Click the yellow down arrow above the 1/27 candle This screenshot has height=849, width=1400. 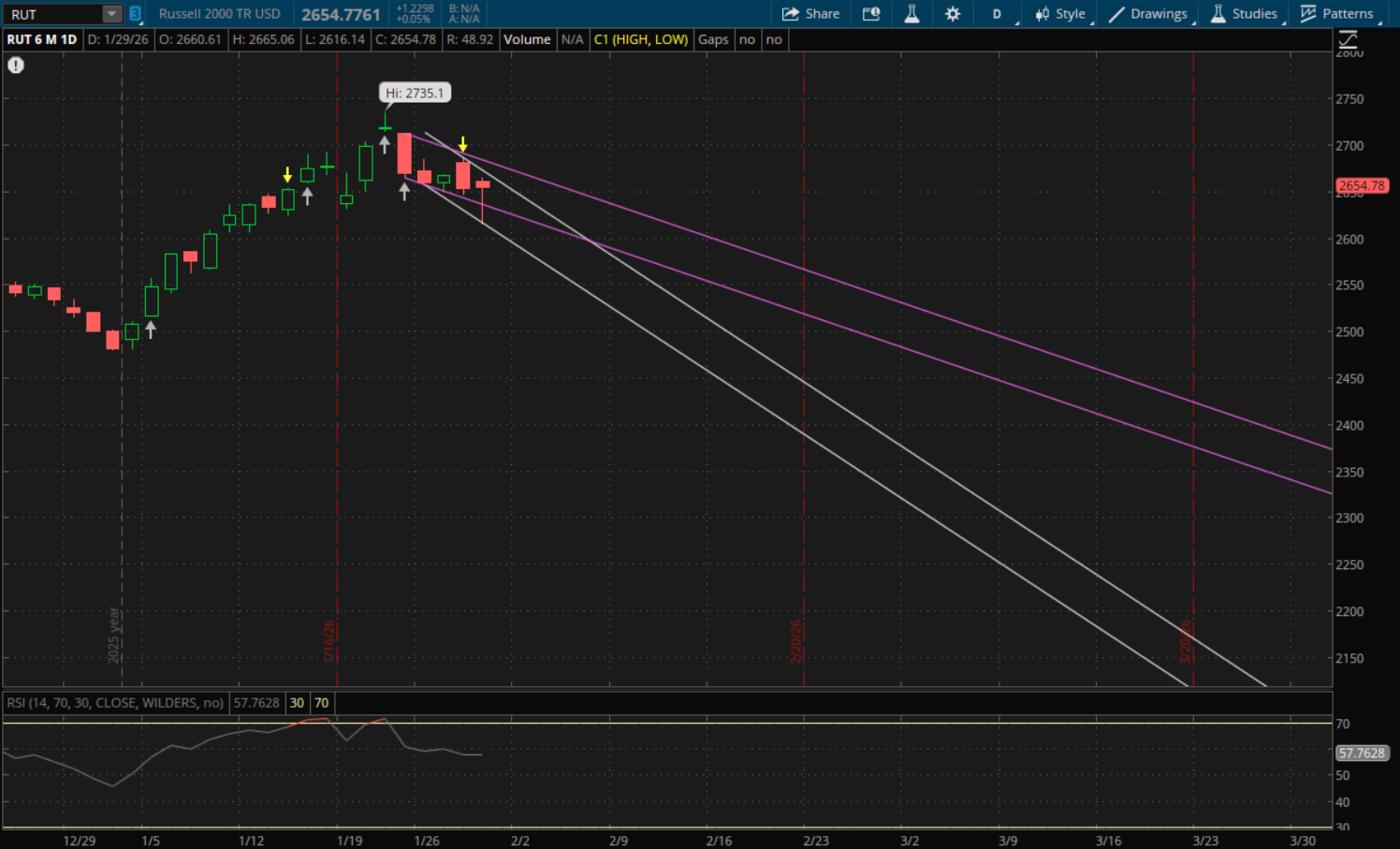pyautogui.click(x=462, y=144)
